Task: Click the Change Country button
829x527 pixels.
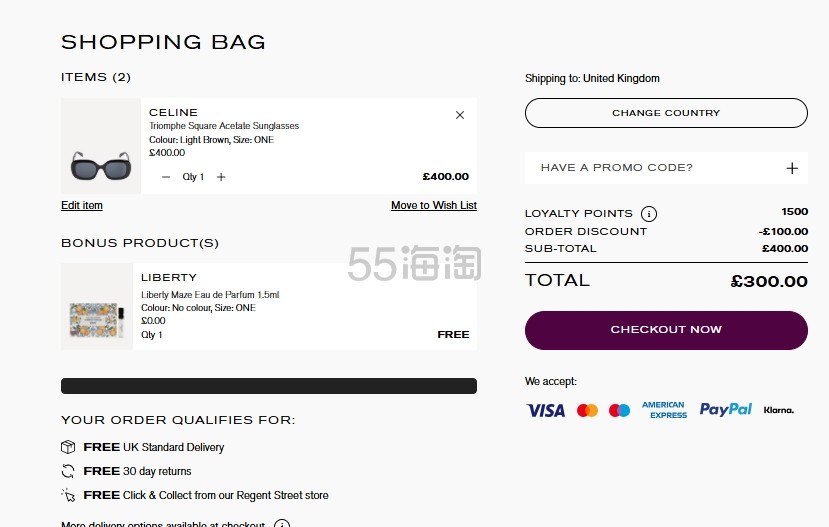Action: [x=666, y=113]
